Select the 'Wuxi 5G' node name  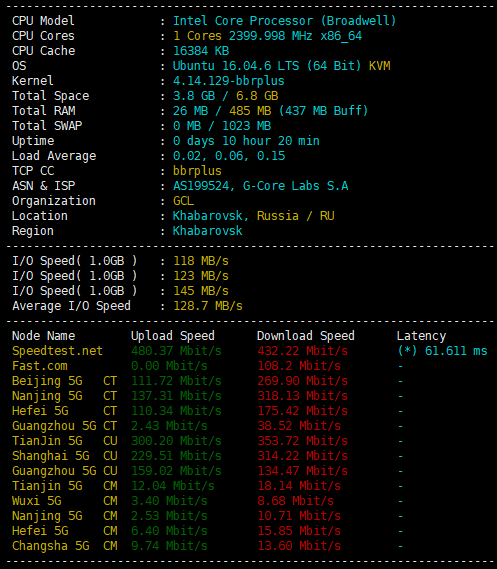tap(37, 501)
